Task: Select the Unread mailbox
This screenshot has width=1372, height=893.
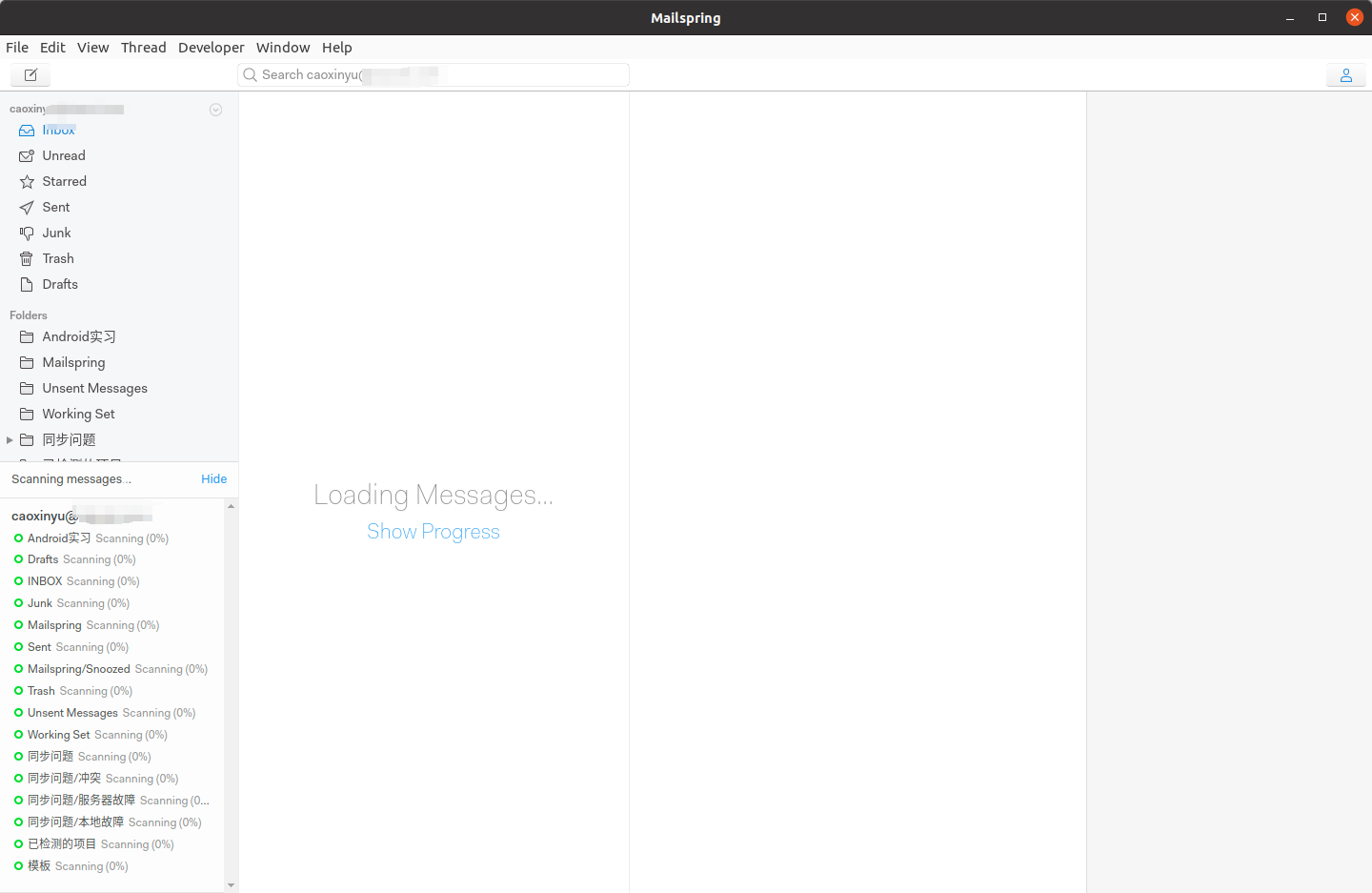Action: (64, 155)
